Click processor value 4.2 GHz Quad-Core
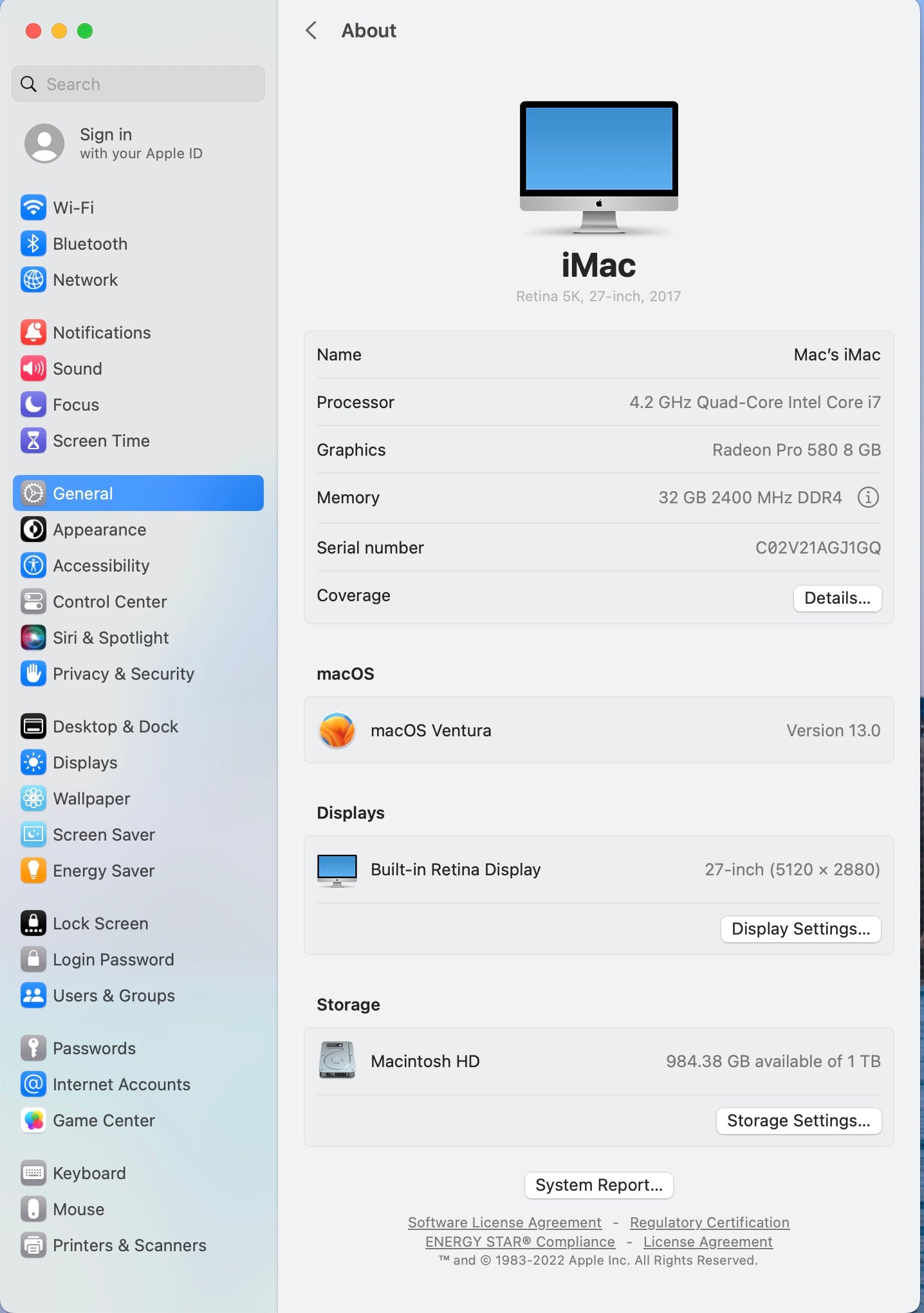Viewport: 924px width, 1313px height. (x=755, y=402)
